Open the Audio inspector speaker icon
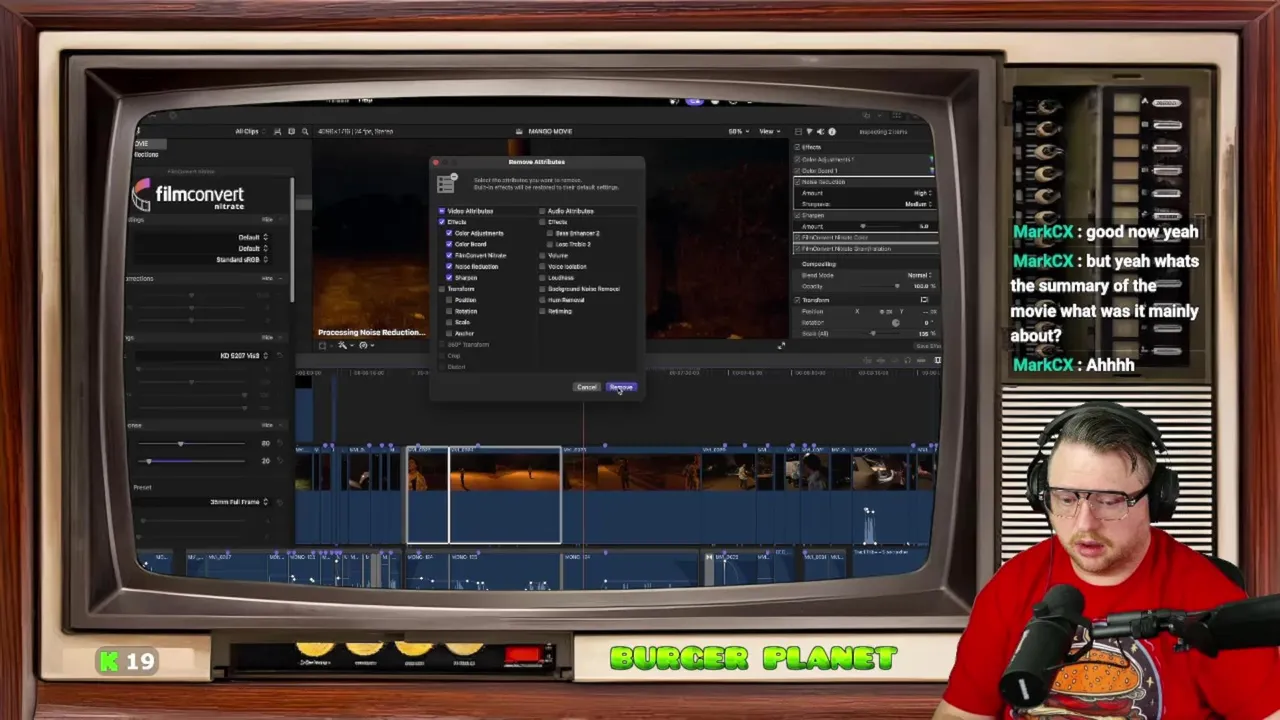Image resolution: width=1280 pixels, height=720 pixels. [820, 131]
